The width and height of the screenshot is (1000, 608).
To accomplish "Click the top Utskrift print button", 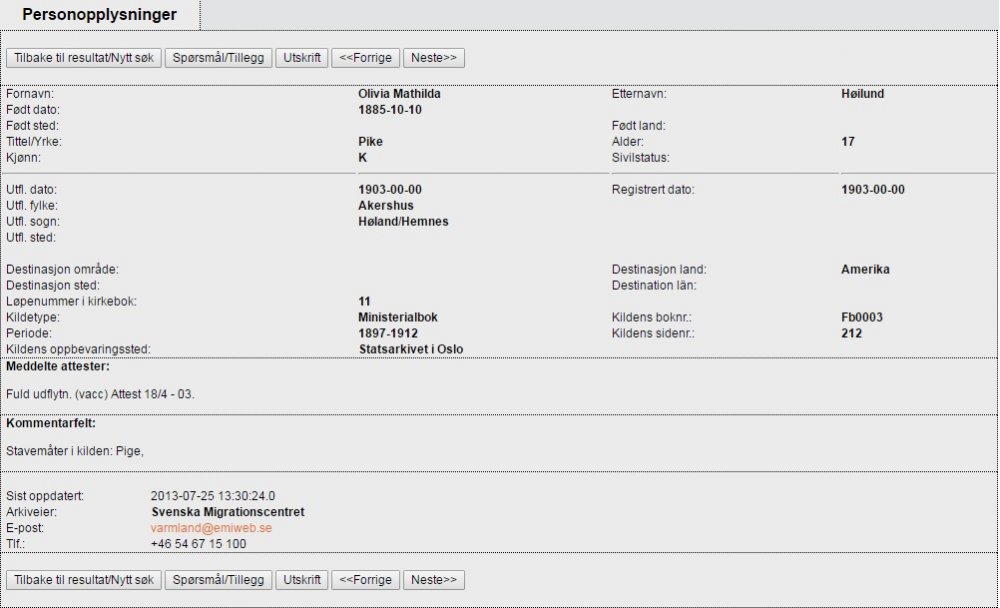I will tap(302, 58).
